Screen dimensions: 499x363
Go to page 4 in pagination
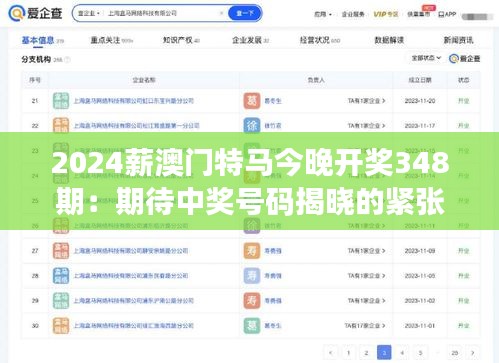click(x=402, y=353)
